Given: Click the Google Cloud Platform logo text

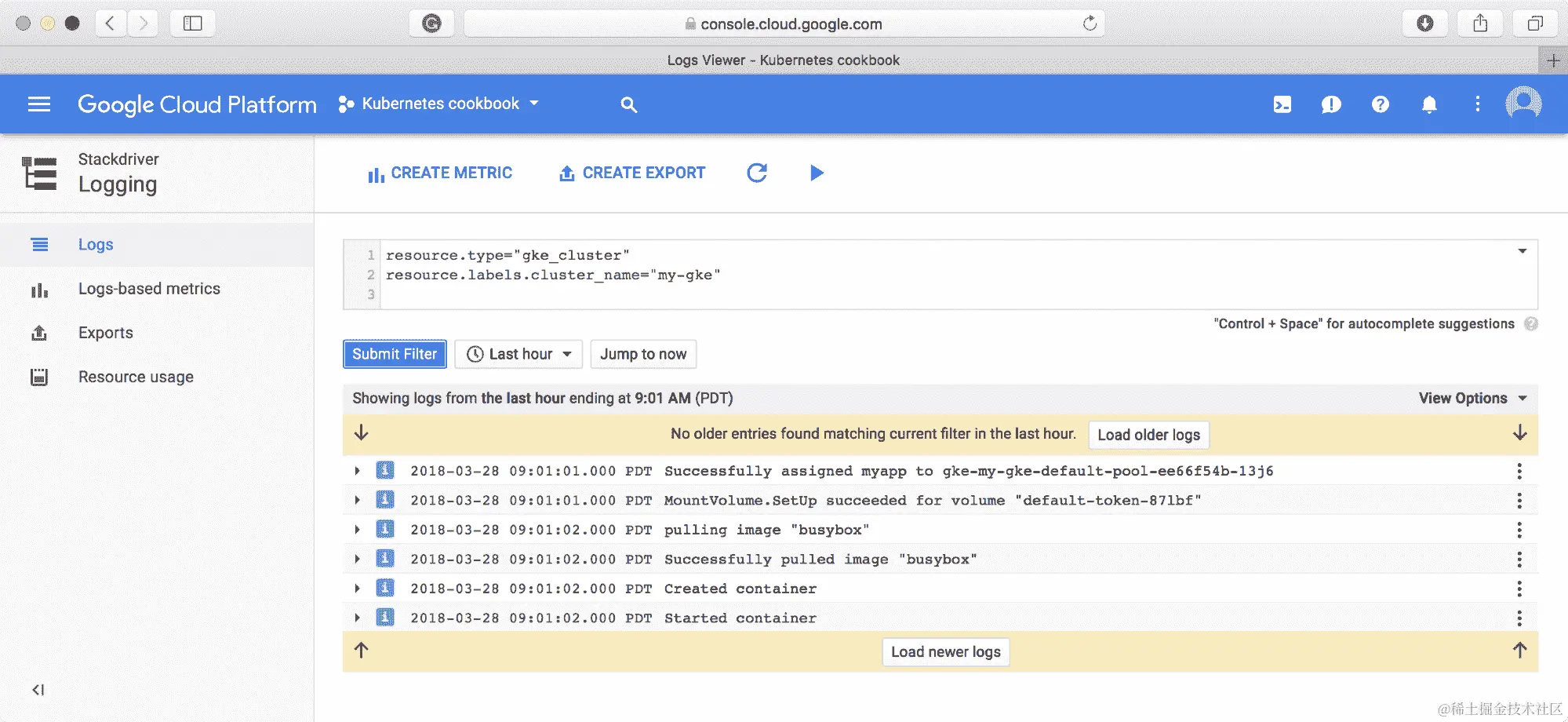Looking at the screenshot, I should click(x=197, y=104).
